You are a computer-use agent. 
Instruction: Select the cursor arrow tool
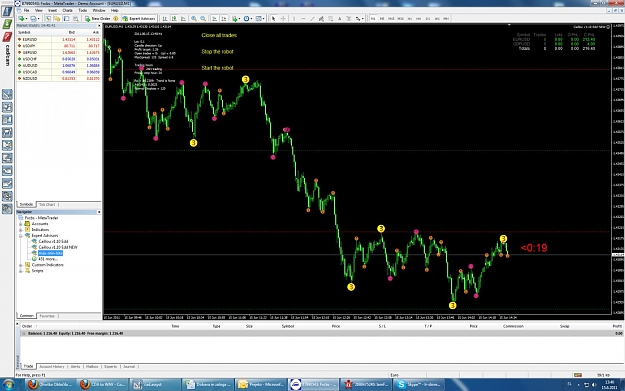tap(273, 18)
